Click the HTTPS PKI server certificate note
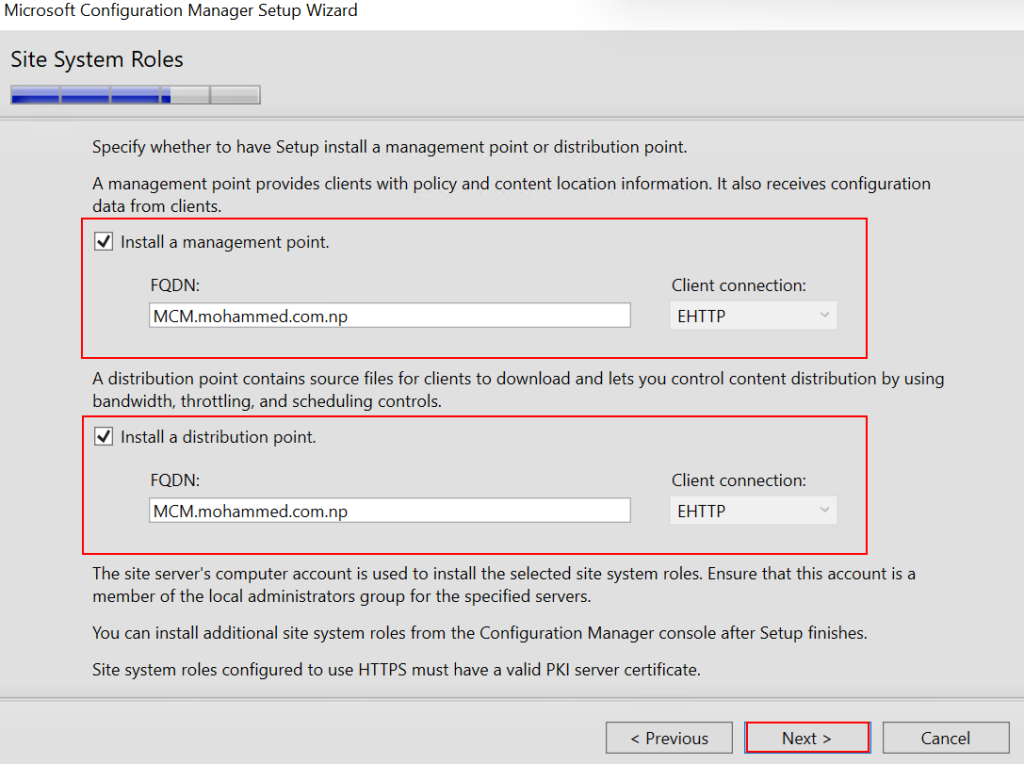Viewport: 1024px width, 764px height. pyautogui.click(x=396, y=670)
